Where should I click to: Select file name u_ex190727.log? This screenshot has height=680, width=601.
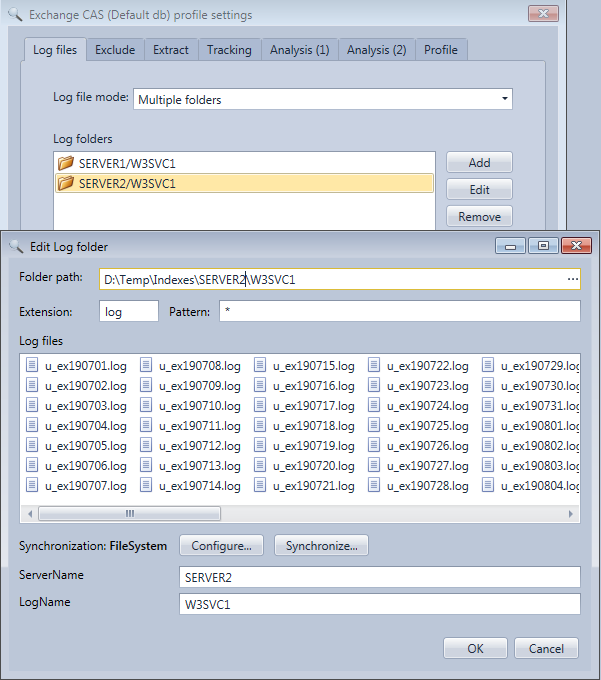[x=428, y=465]
